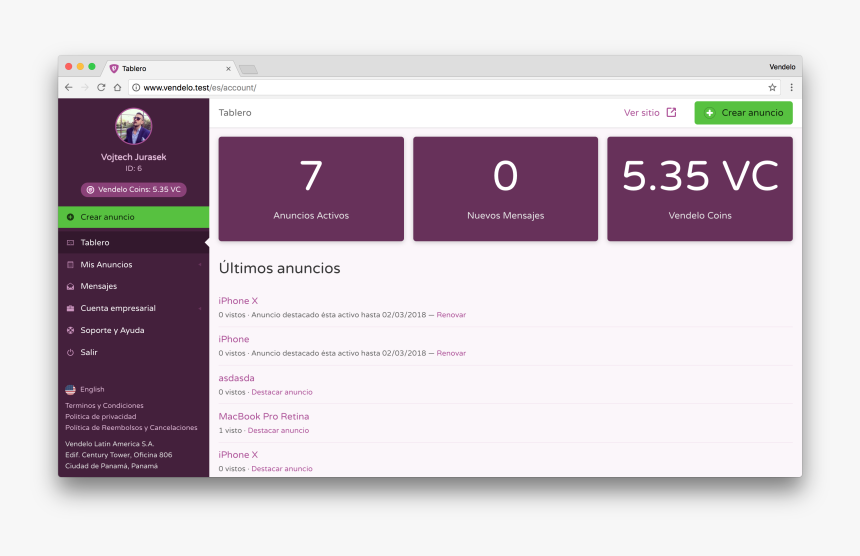Click Renovar for first iPhone X listing
Viewport: 860px width, 556px height.
click(x=451, y=315)
